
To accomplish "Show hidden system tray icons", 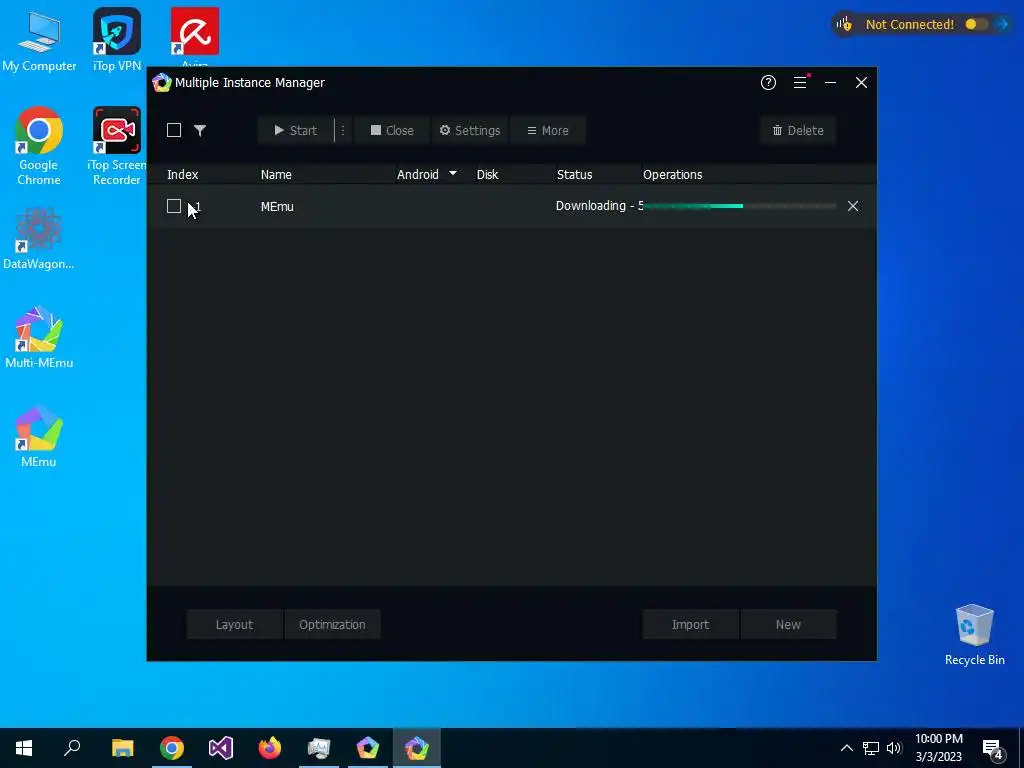I will 846,748.
